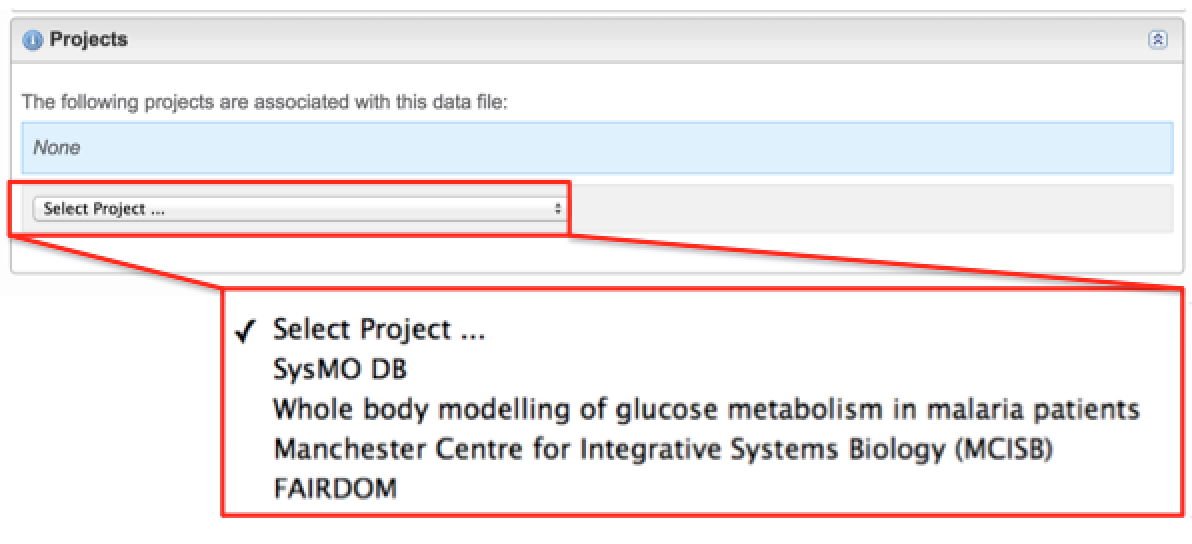1192x544 pixels.
Task: Click the checkmark next to Select Project ...
Action: click(x=244, y=332)
